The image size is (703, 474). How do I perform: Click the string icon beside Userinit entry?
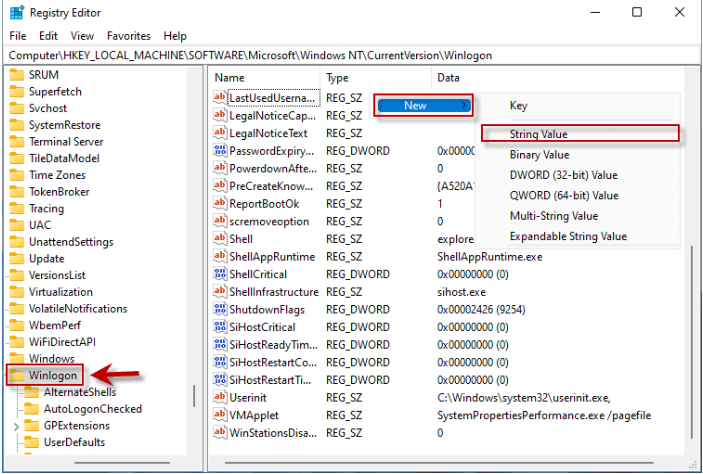(221, 397)
